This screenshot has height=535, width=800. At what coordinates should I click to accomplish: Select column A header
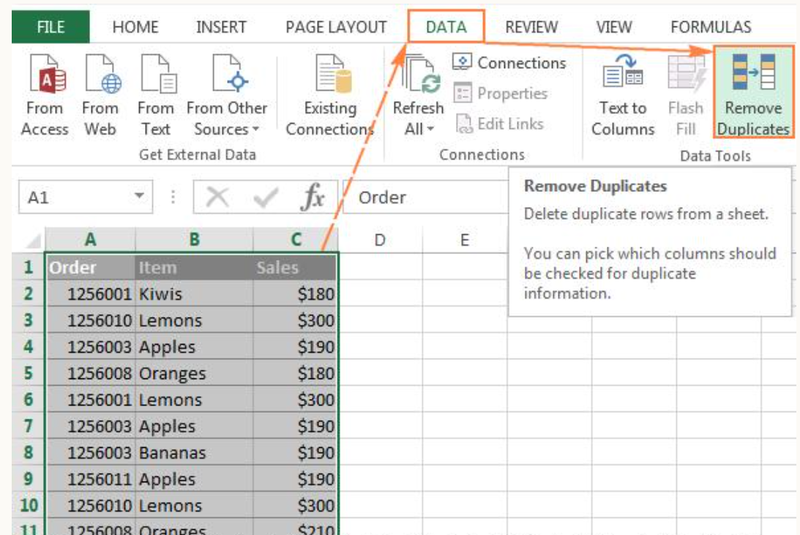click(90, 240)
